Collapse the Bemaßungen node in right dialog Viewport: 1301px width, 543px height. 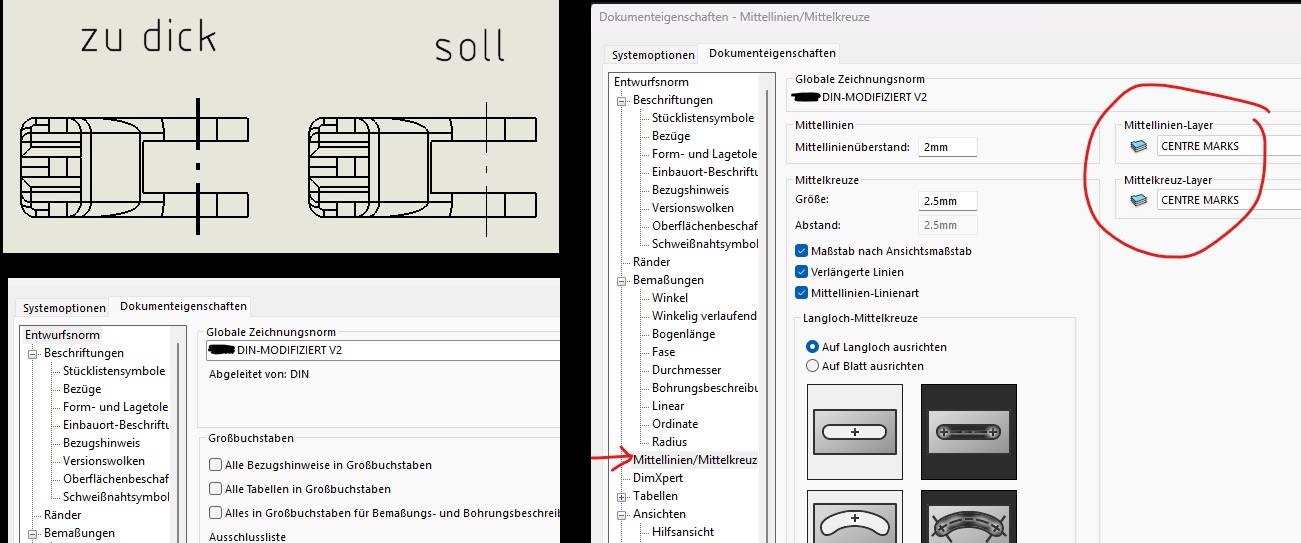click(621, 280)
